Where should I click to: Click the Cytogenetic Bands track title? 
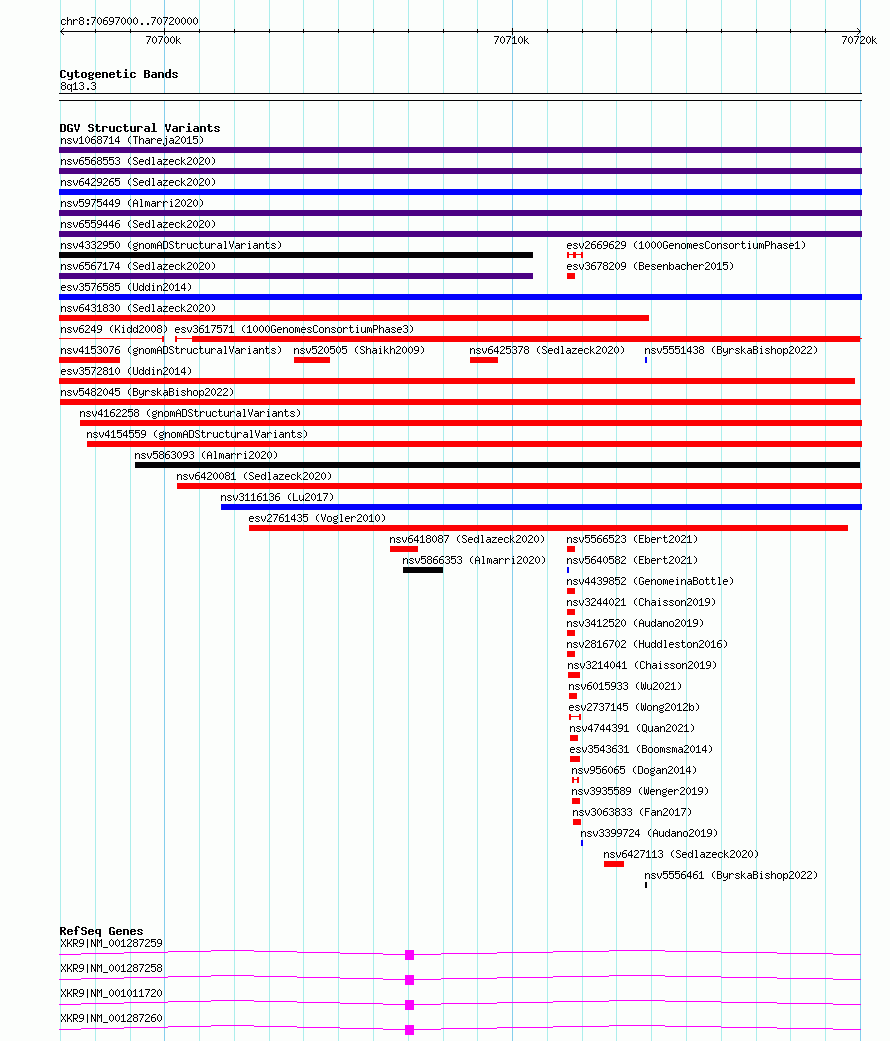tap(119, 74)
